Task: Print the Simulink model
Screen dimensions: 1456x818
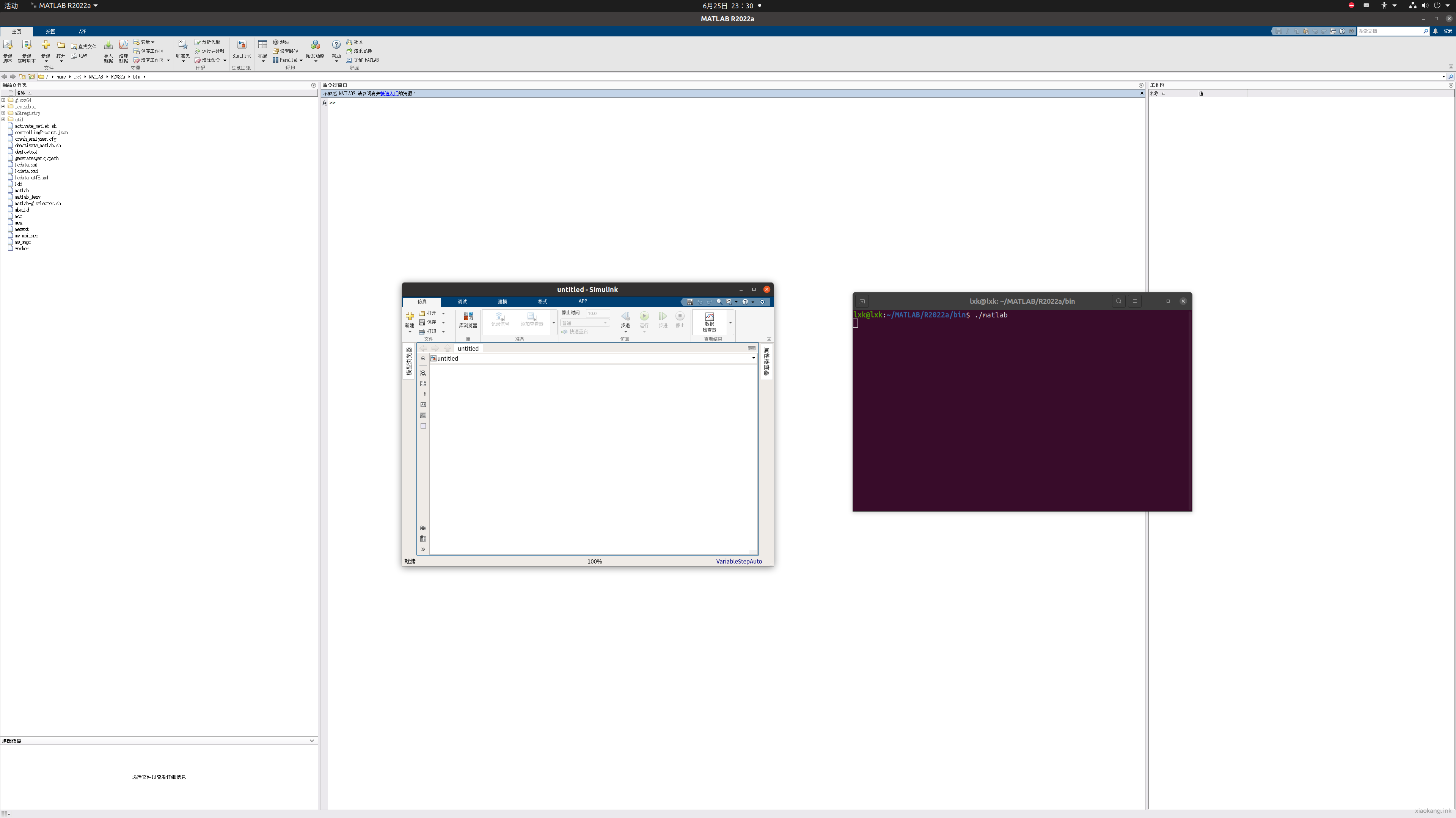Action: (428, 331)
